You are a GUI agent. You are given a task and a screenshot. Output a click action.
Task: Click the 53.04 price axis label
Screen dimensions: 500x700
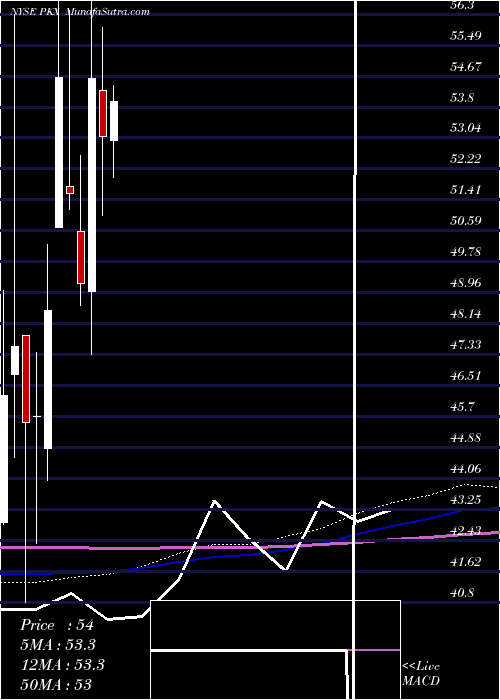(x=466, y=128)
